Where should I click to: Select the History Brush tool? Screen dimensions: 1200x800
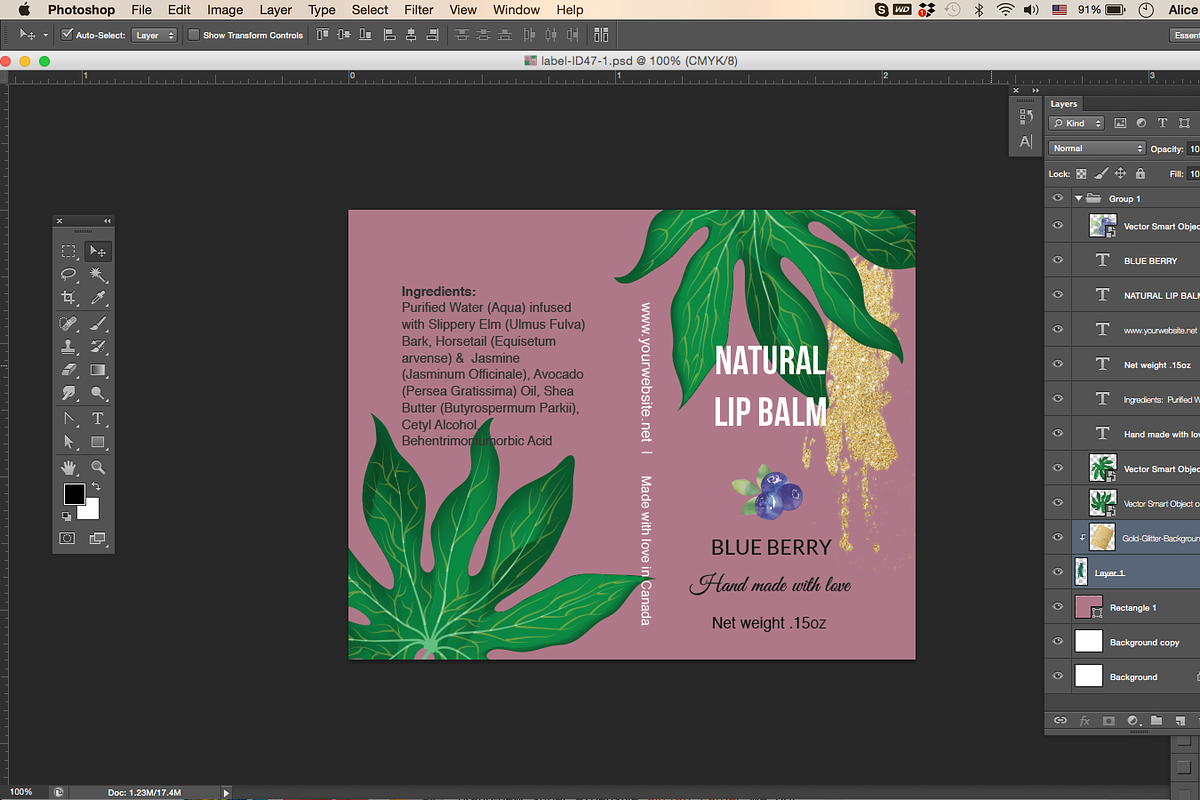[x=98, y=347]
